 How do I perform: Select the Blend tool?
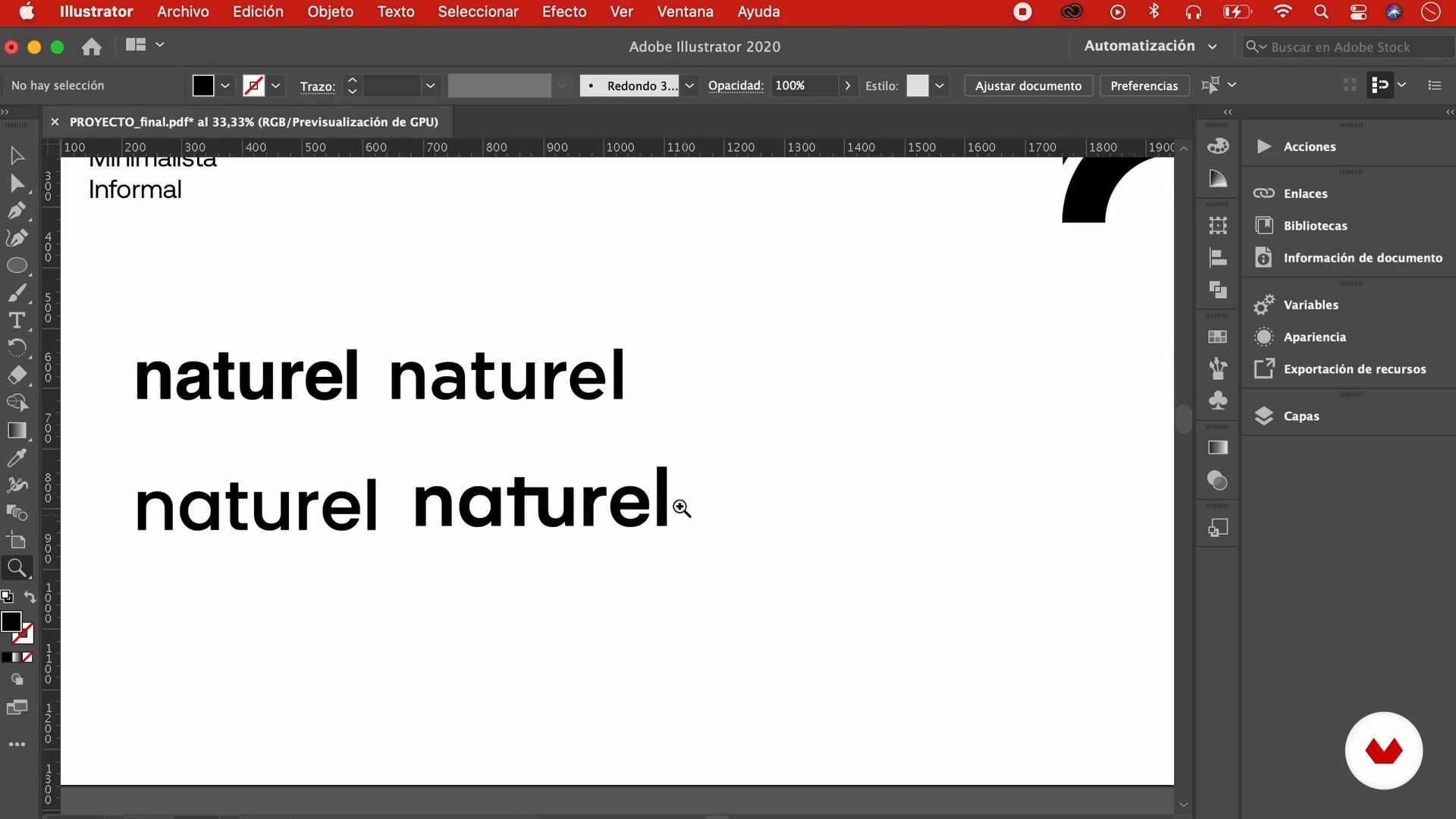17,513
